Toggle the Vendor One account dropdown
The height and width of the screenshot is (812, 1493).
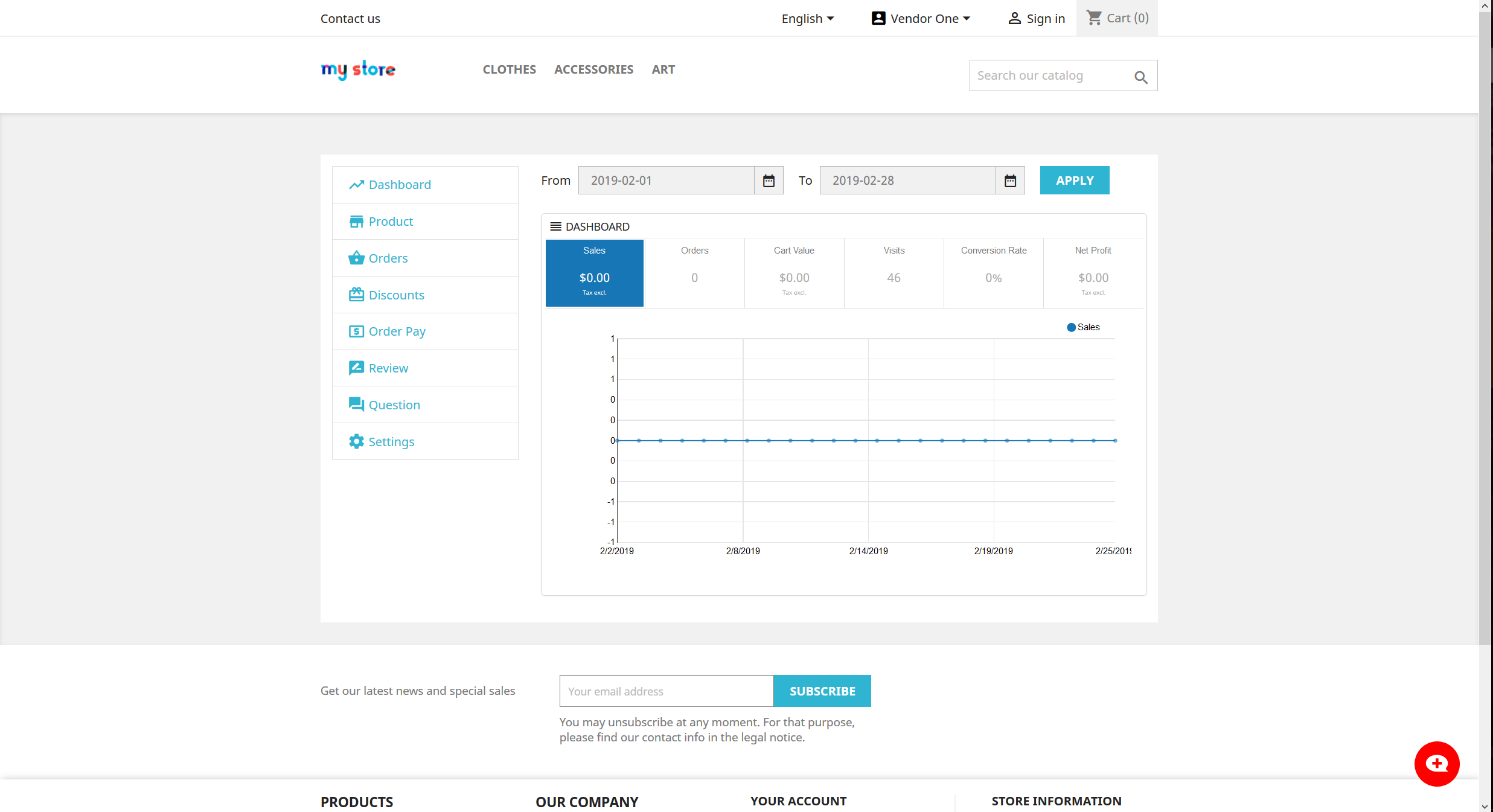tap(922, 18)
